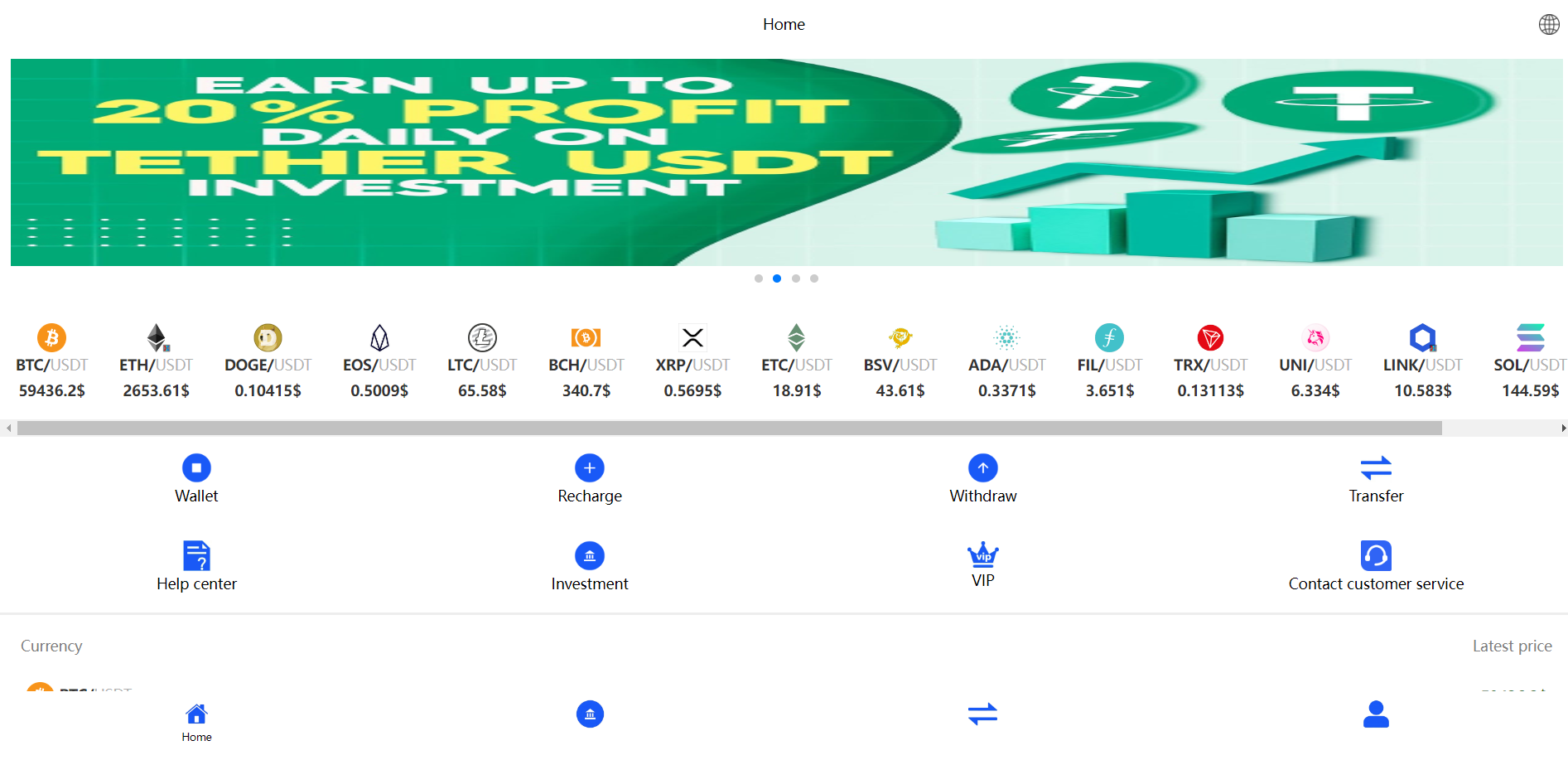The height and width of the screenshot is (760, 1568).
Task: Click the Recharge label
Action: coord(590,496)
